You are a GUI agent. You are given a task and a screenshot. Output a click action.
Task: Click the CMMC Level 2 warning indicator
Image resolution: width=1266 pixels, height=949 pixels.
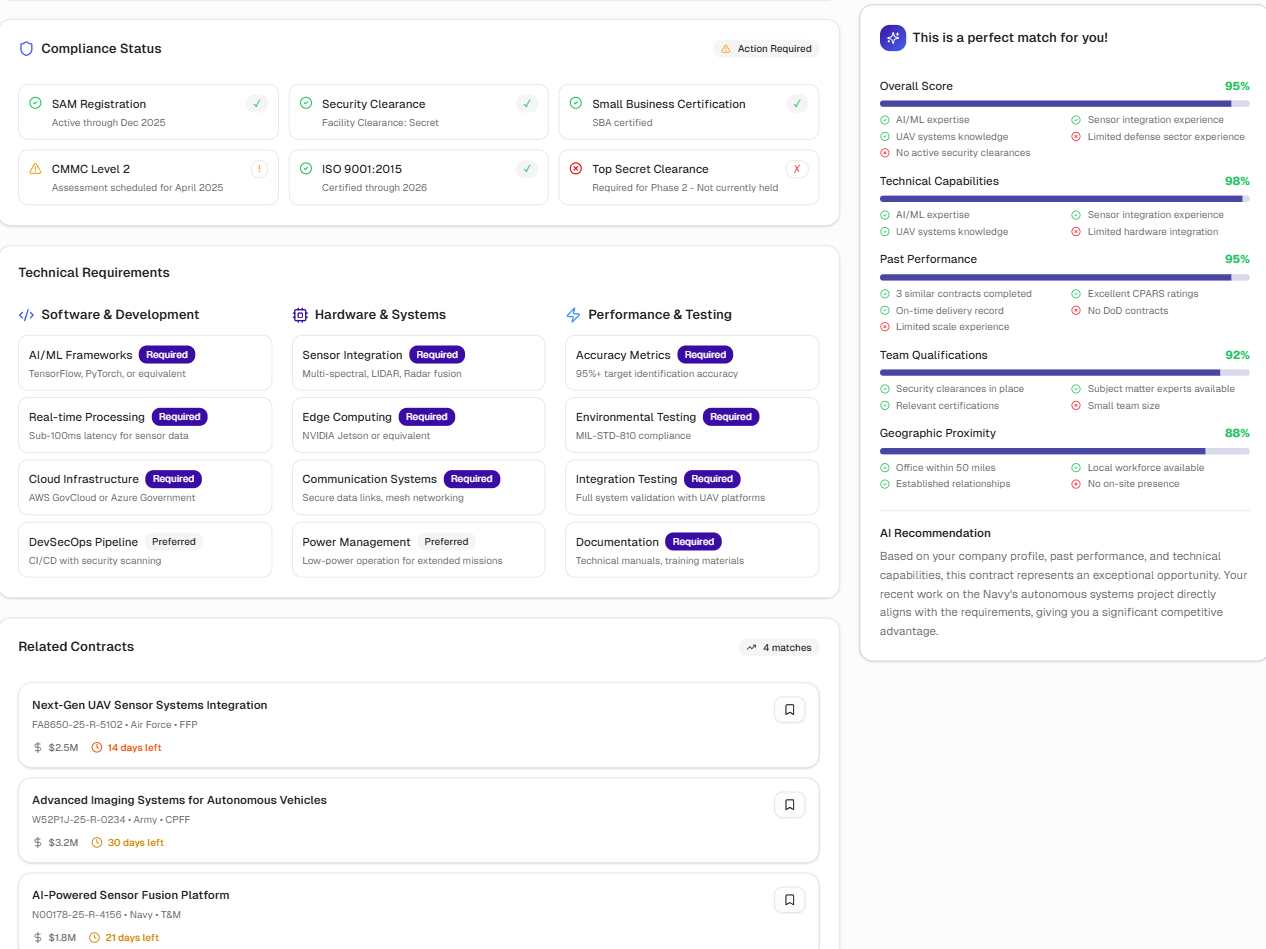(259, 169)
